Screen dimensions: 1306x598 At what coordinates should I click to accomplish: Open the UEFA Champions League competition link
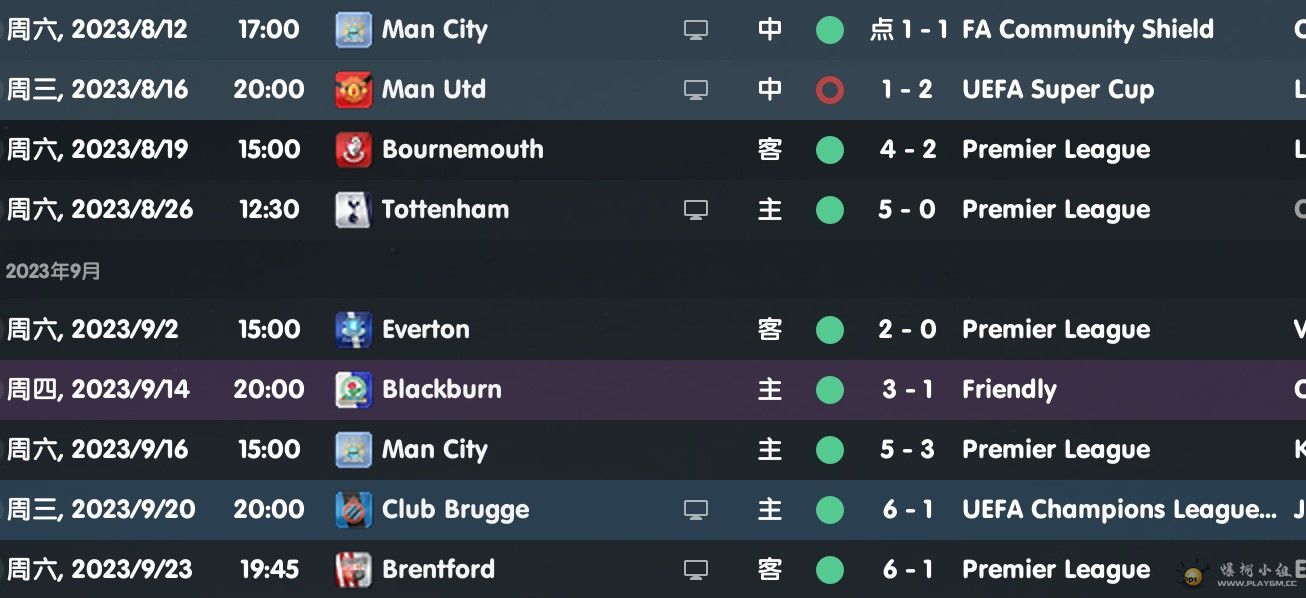click(1118, 510)
